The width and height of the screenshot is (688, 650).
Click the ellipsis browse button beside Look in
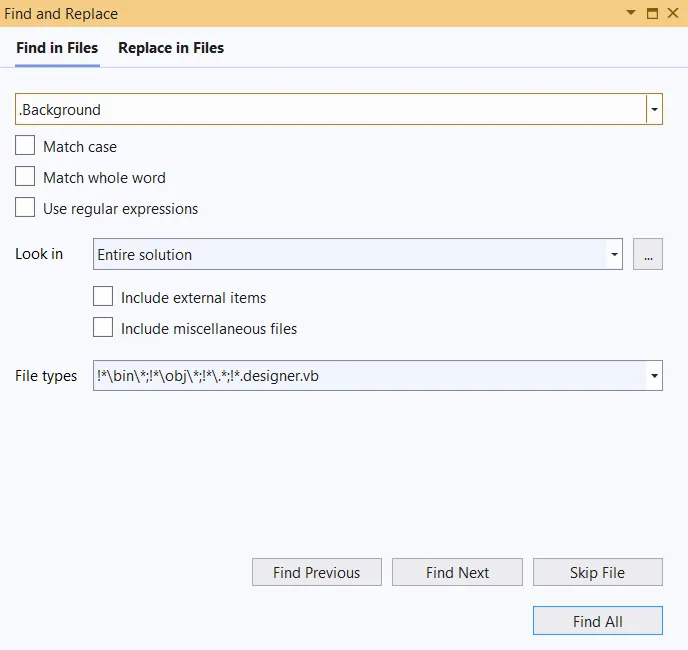tap(648, 255)
